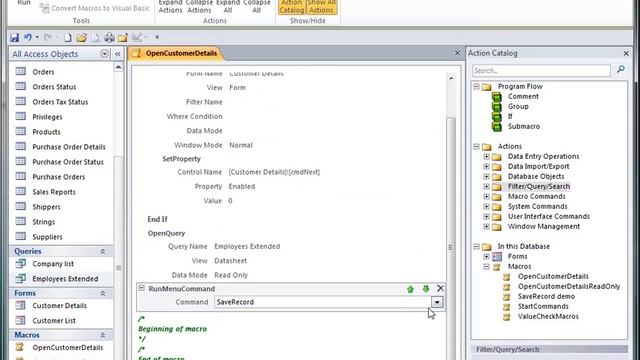Select Window Management folder

pyautogui.click(x=544, y=227)
